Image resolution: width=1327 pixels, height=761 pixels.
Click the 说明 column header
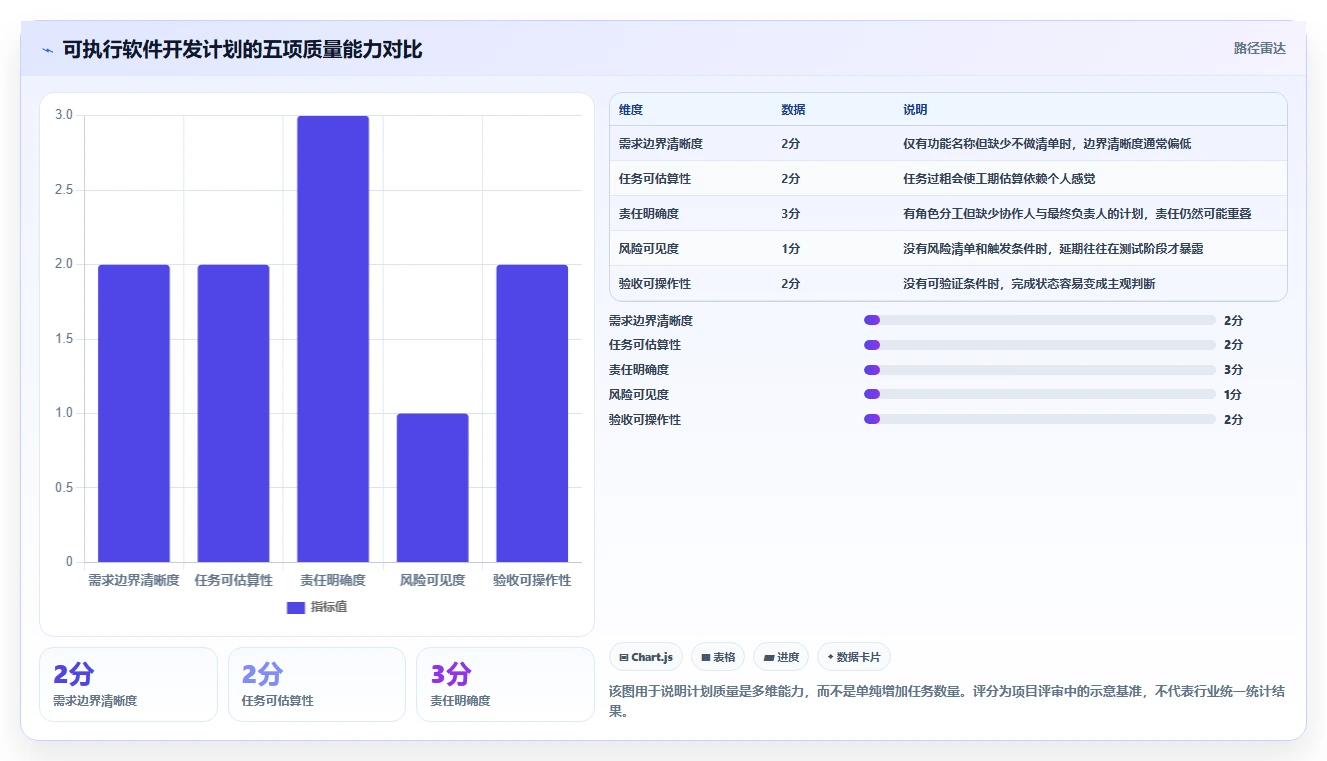click(915, 109)
